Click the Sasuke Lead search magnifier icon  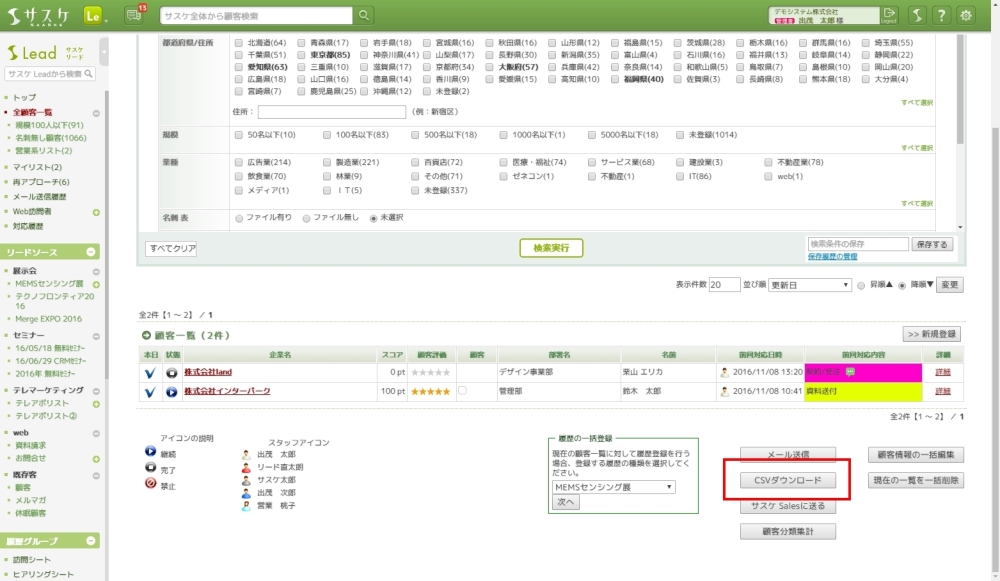point(89,74)
